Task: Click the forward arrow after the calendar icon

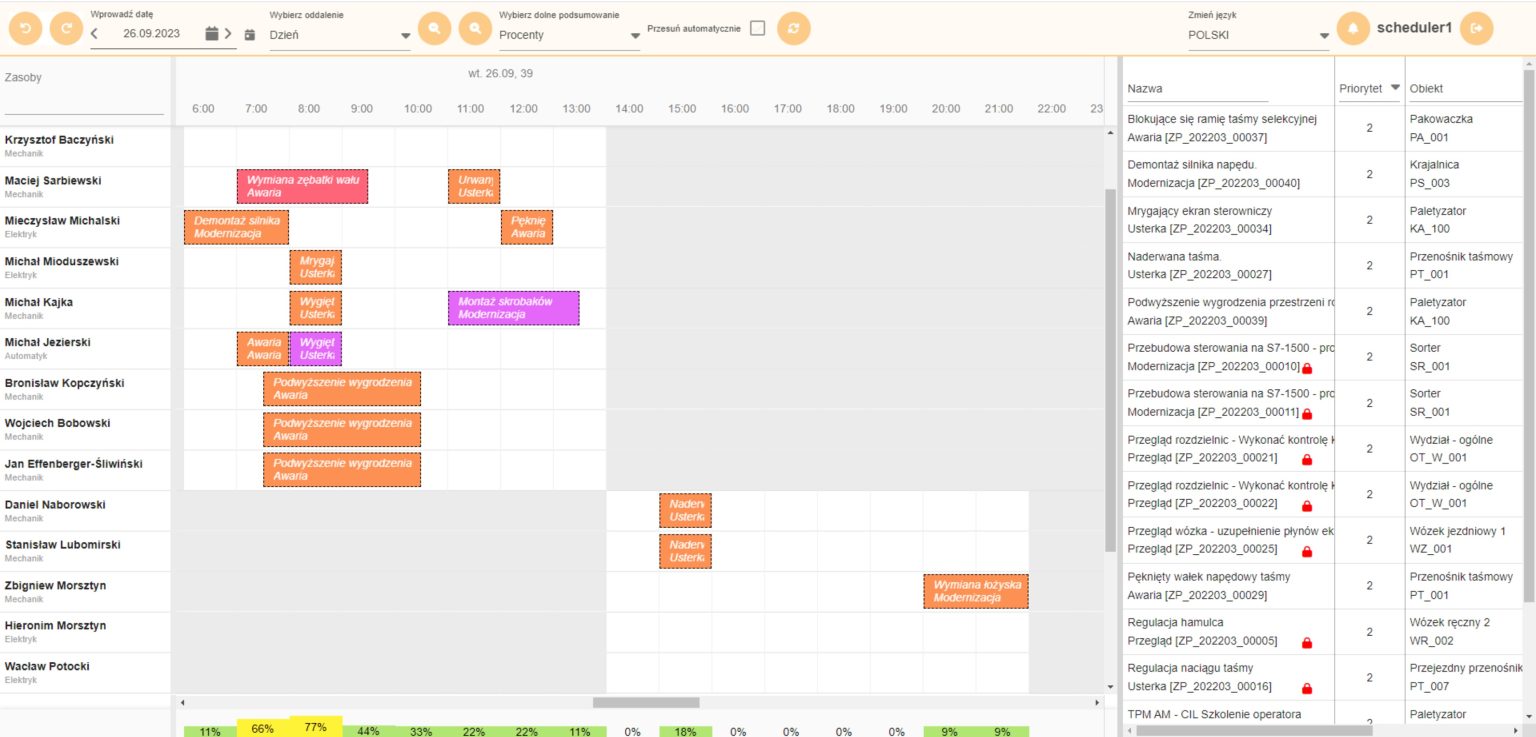Action: pos(226,31)
